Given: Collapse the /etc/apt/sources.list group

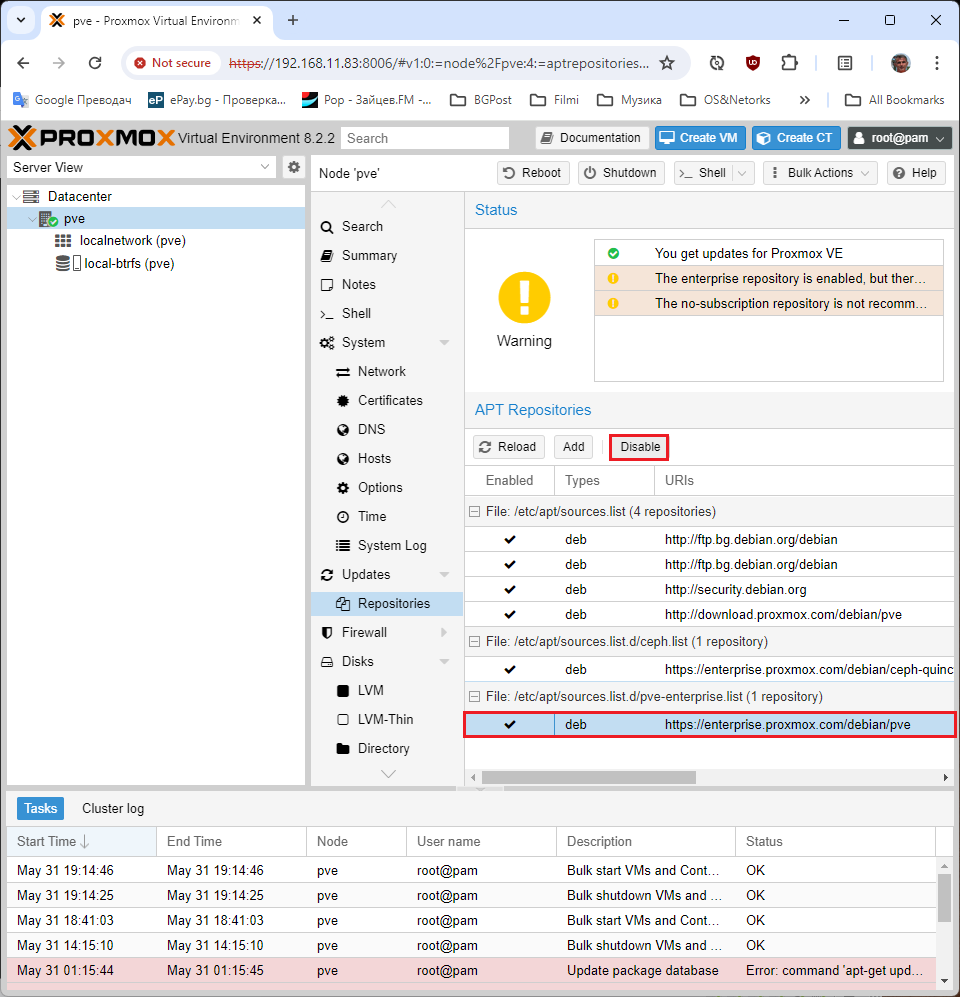Looking at the screenshot, I should [x=474, y=512].
